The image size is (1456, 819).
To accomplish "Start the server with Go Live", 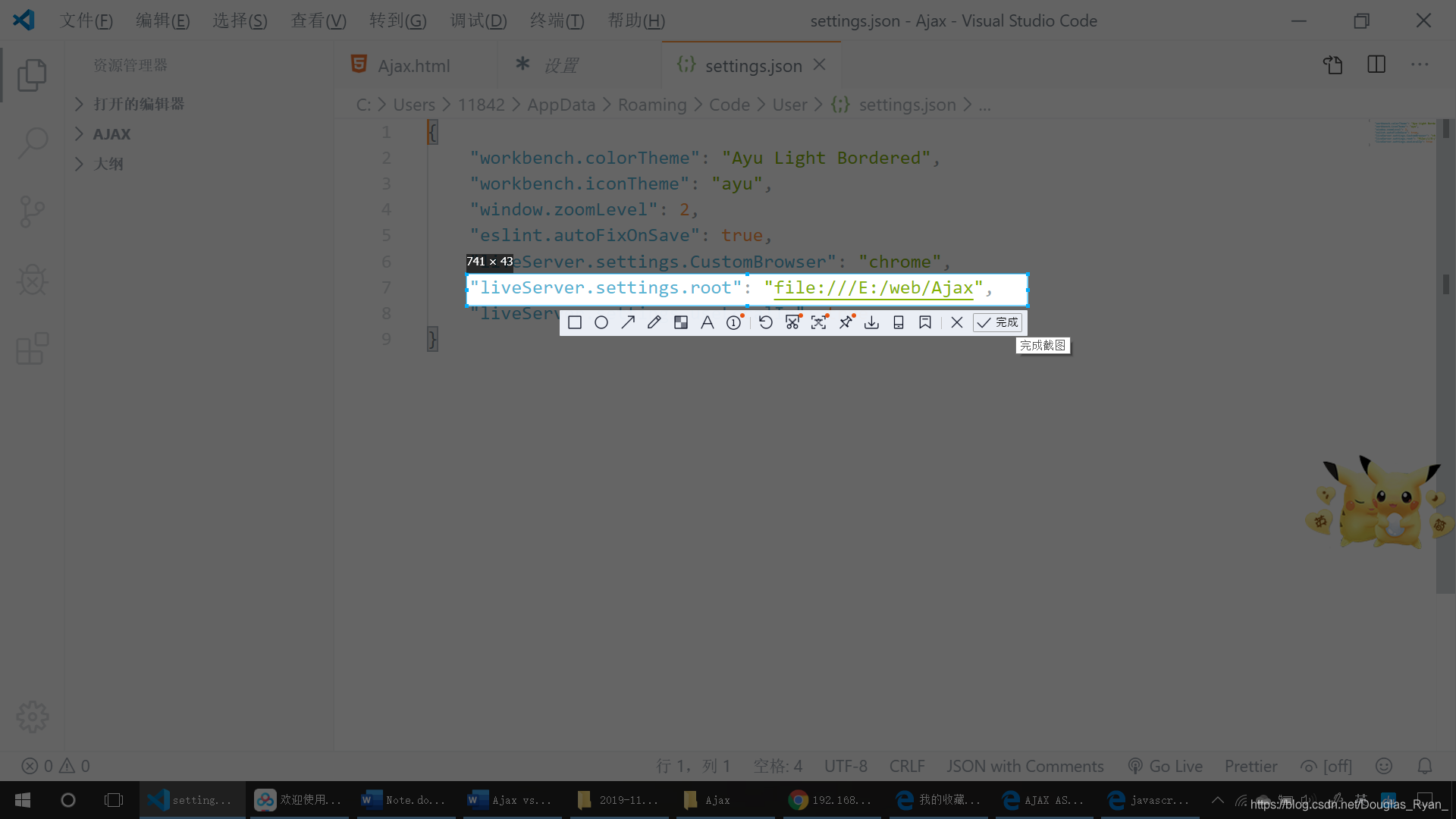I will tap(1165, 766).
